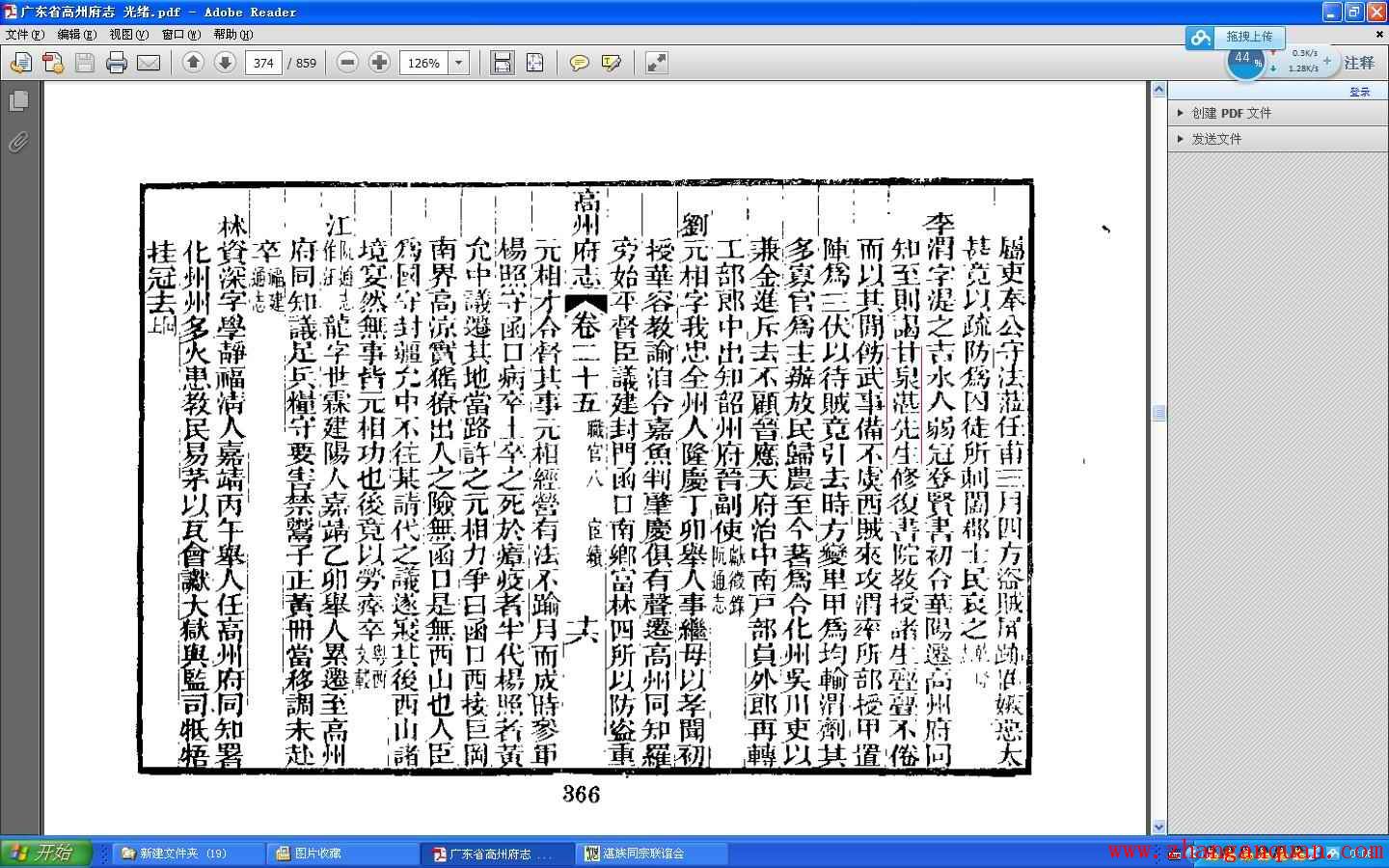Go to previous page with up arrow

tap(193, 63)
